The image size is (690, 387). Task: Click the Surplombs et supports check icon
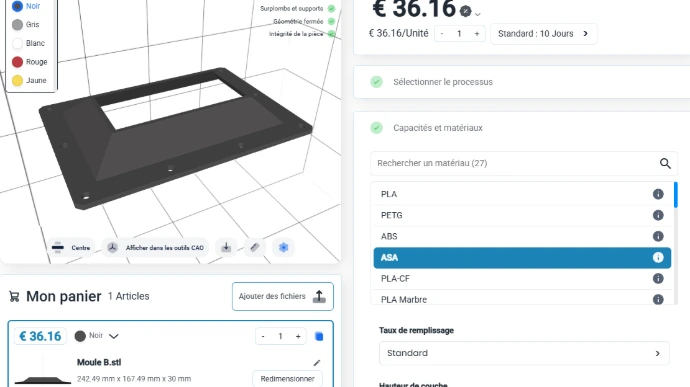(x=331, y=8)
